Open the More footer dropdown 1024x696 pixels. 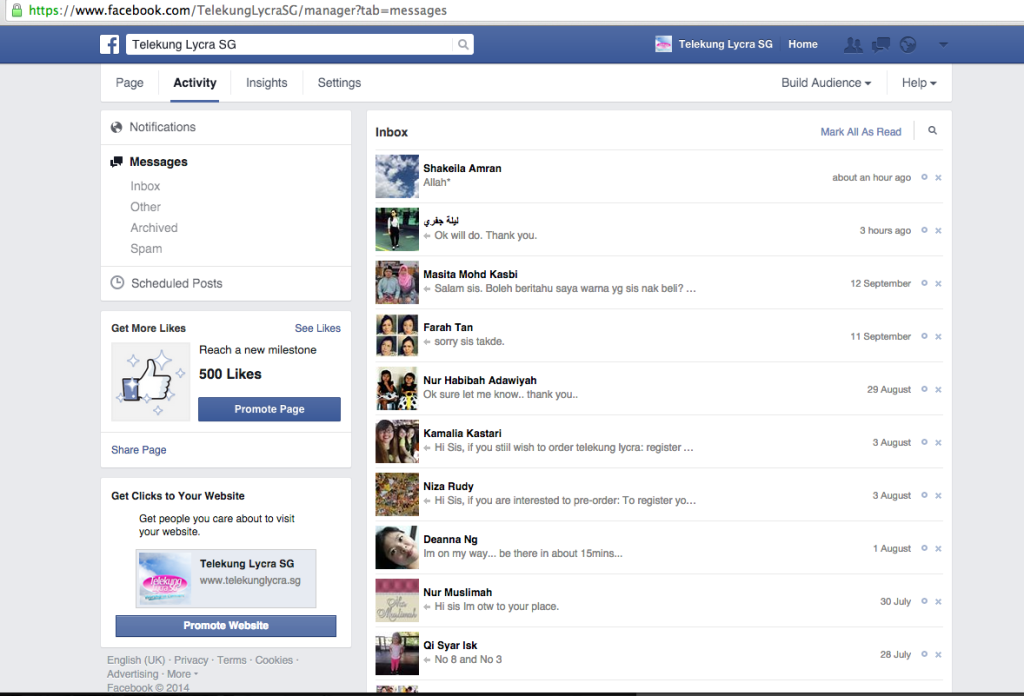tap(182, 674)
